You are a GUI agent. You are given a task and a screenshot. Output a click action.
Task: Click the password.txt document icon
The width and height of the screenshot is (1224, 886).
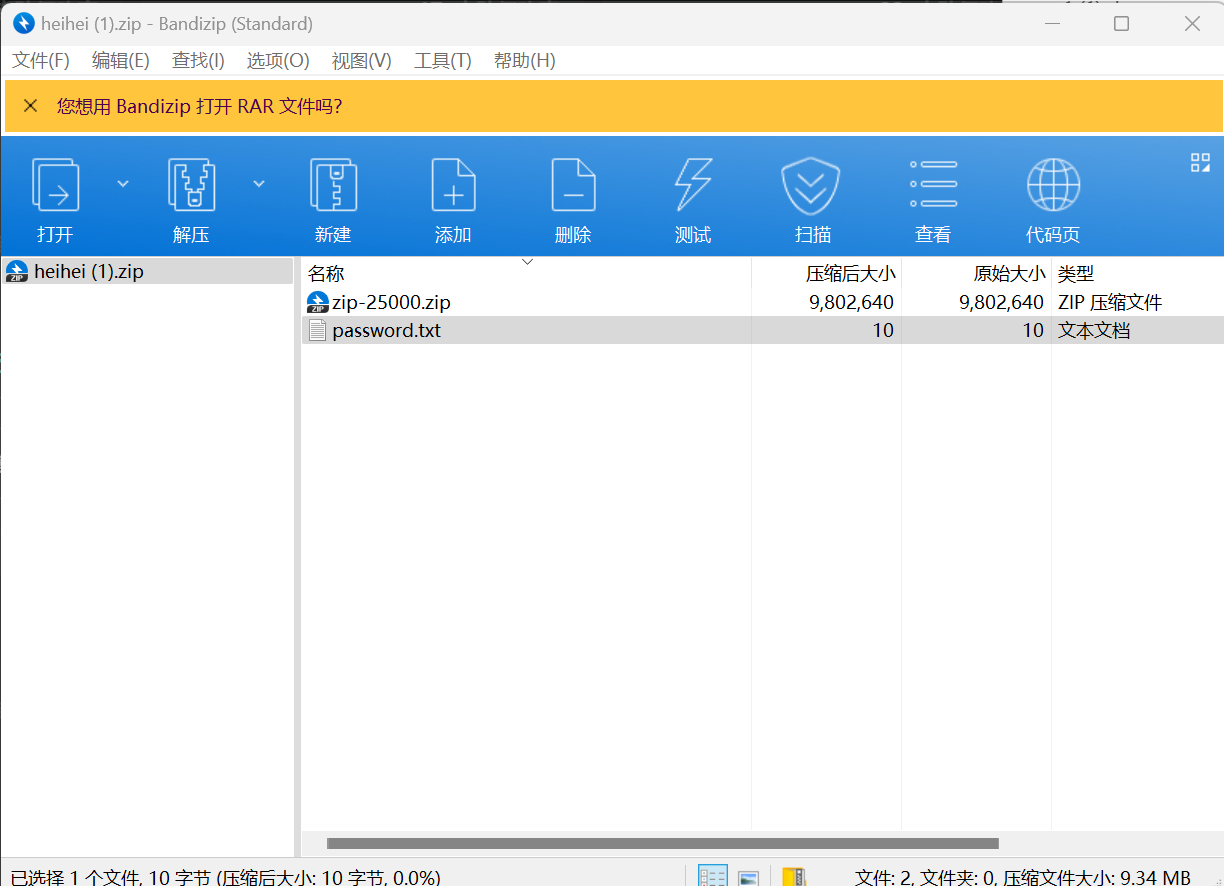(x=318, y=330)
